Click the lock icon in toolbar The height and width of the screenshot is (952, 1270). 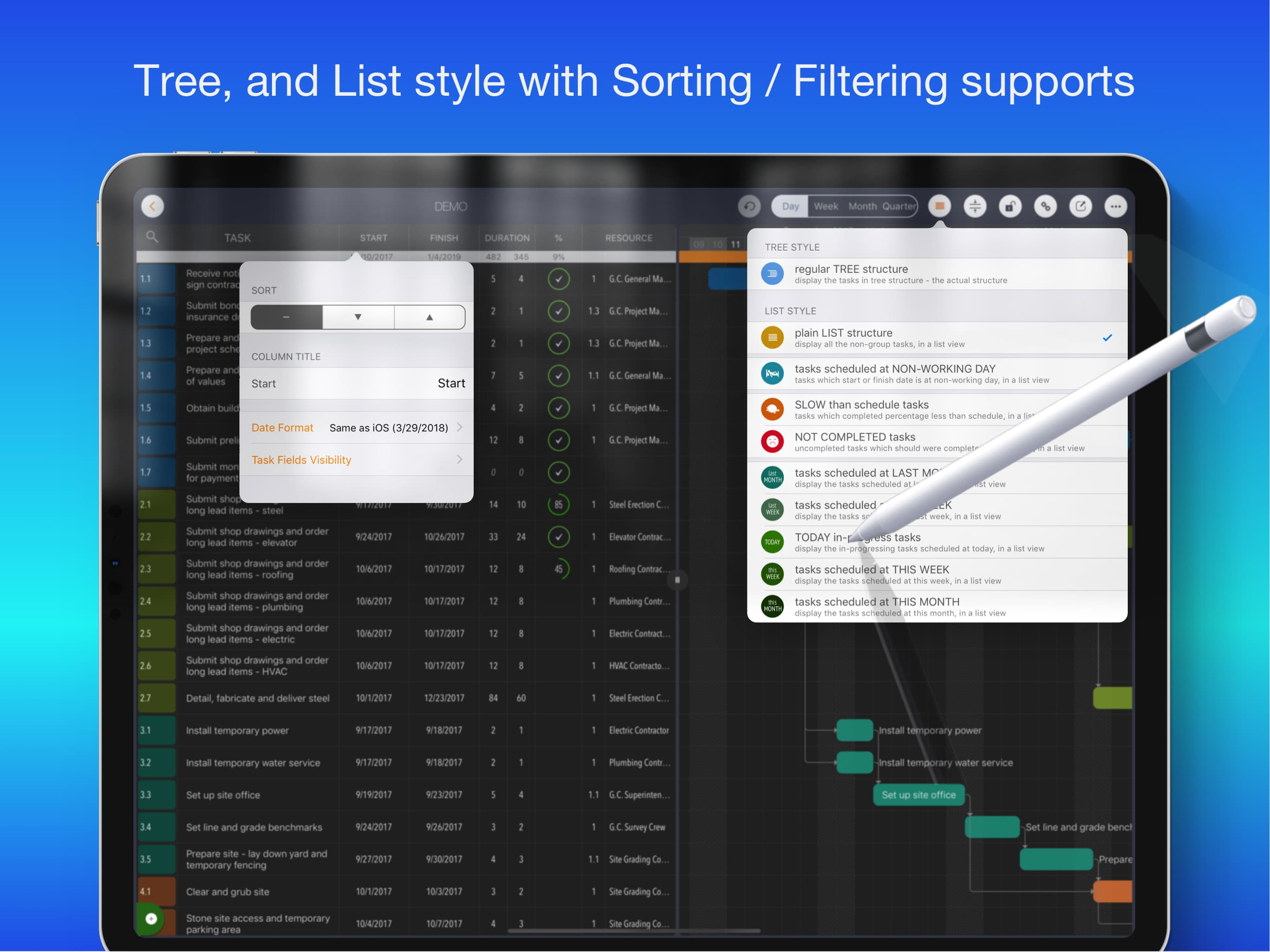[1010, 206]
